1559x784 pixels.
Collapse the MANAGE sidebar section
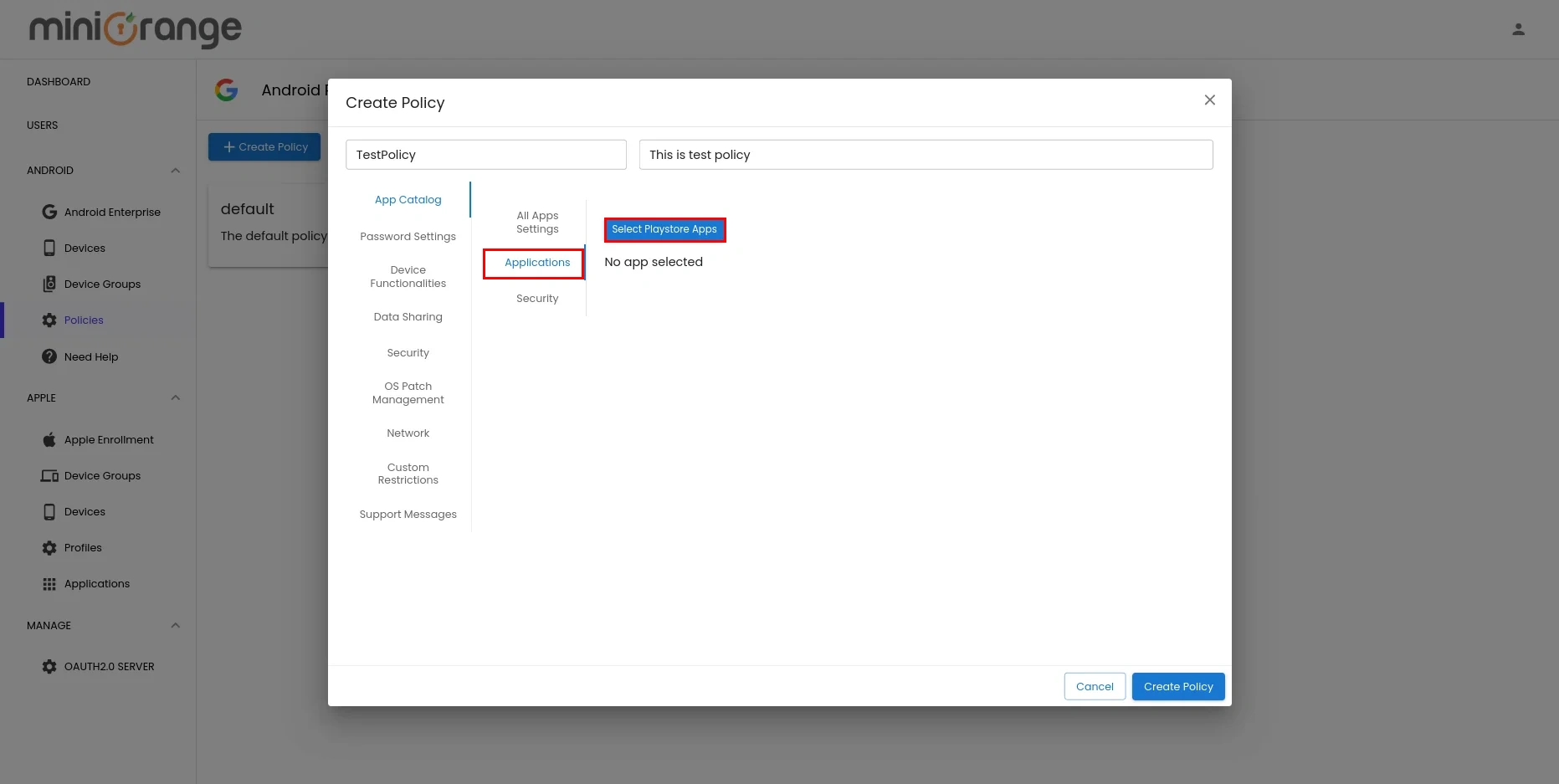(175, 625)
